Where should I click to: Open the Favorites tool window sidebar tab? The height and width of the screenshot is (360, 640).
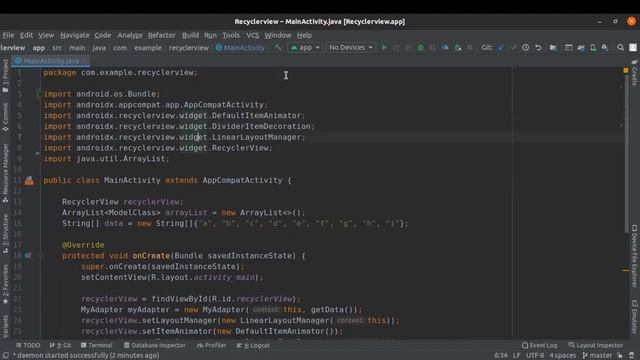[x=5, y=284]
